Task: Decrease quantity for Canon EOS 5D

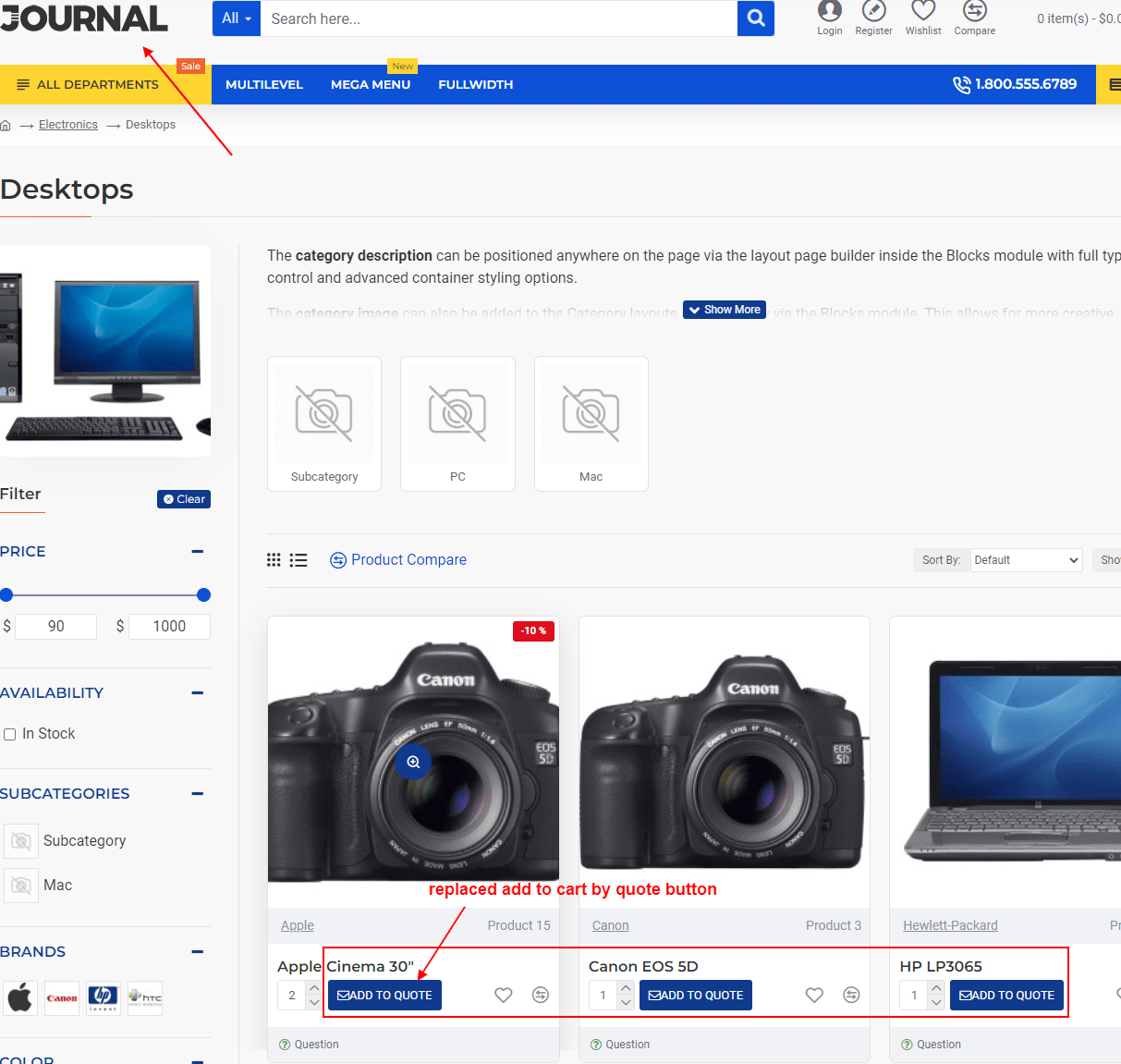Action: 626,1002
